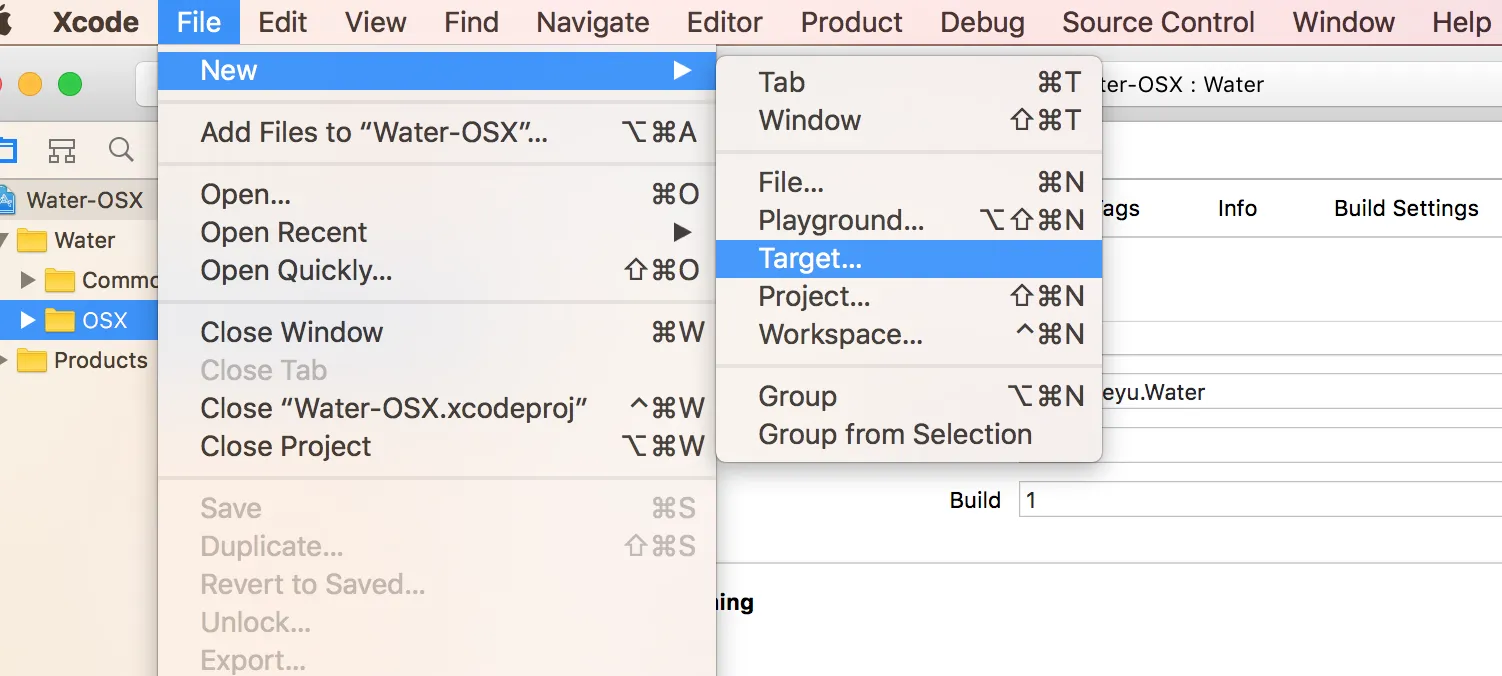Open the find navigator magnifier icon

pyautogui.click(x=121, y=150)
